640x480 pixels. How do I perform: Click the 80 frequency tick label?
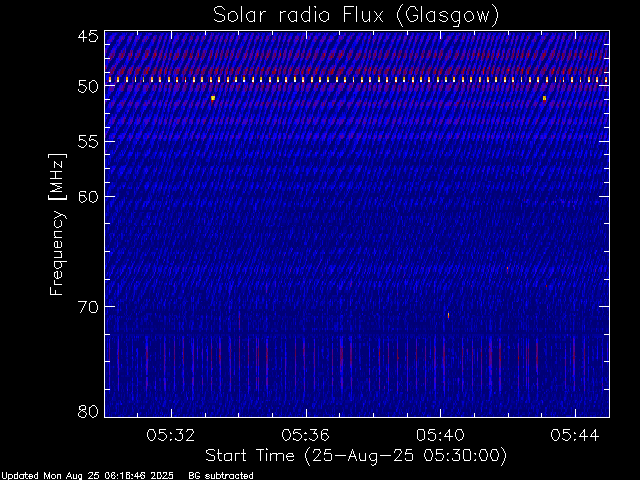[x=88, y=411]
